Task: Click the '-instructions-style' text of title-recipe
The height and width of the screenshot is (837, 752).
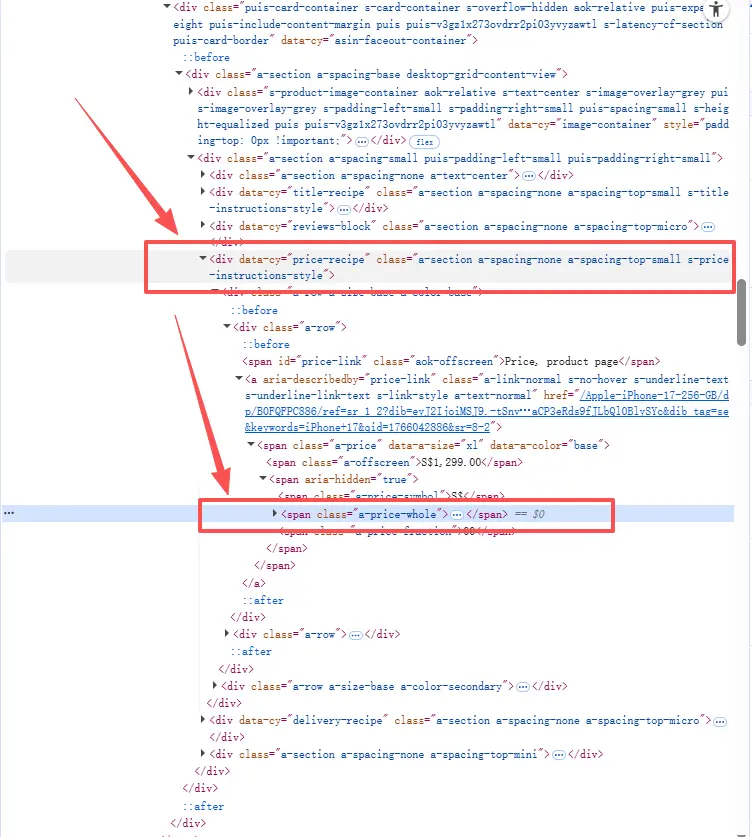Action: 266,209
